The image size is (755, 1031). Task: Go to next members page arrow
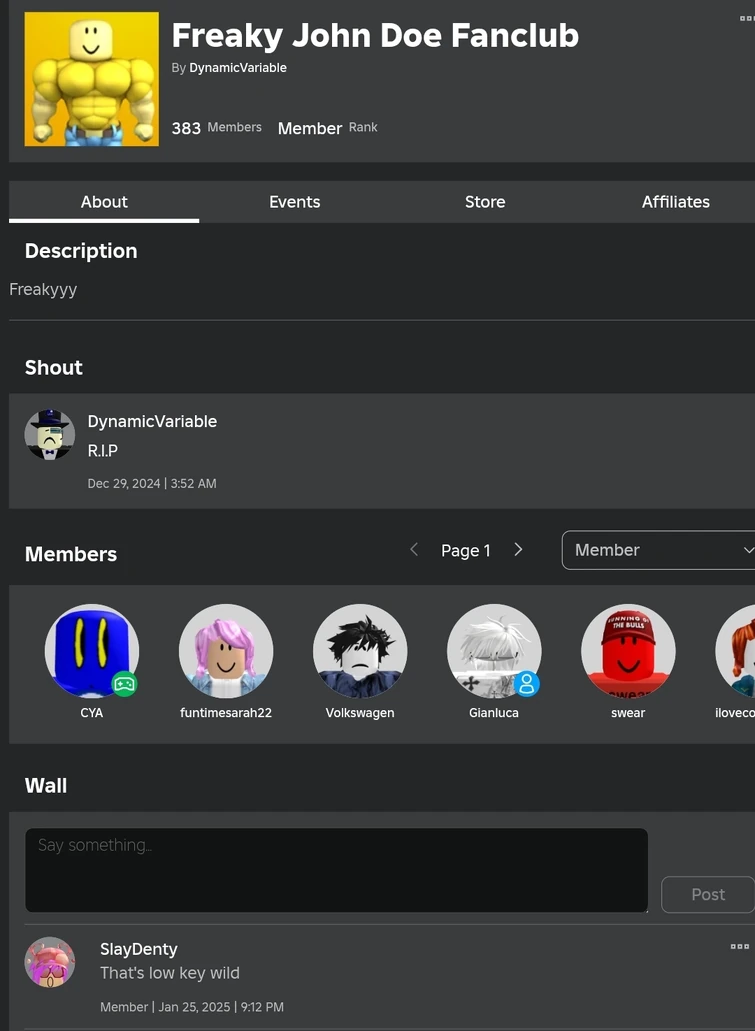point(518,550)
